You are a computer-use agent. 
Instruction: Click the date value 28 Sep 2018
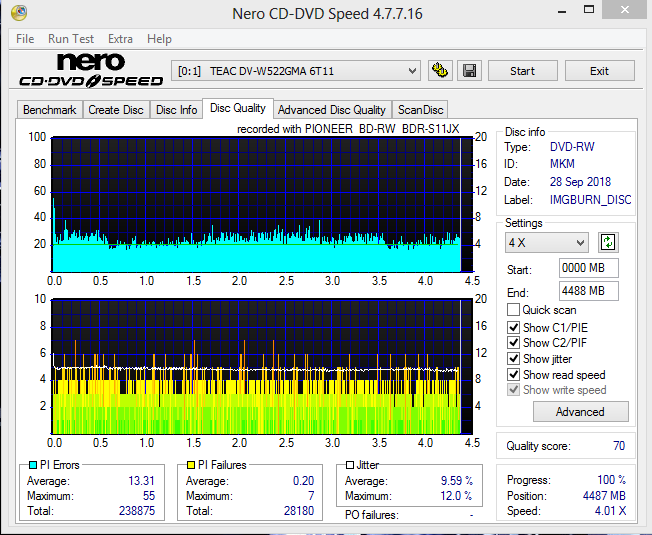pos(580,182)
